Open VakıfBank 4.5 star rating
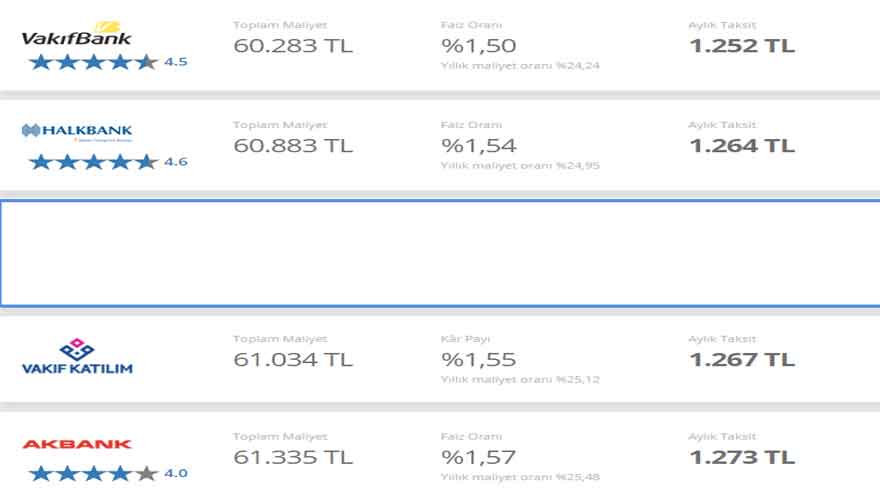Image resolution: width=880 pixels, height=495 pixels. coord(108,62)
